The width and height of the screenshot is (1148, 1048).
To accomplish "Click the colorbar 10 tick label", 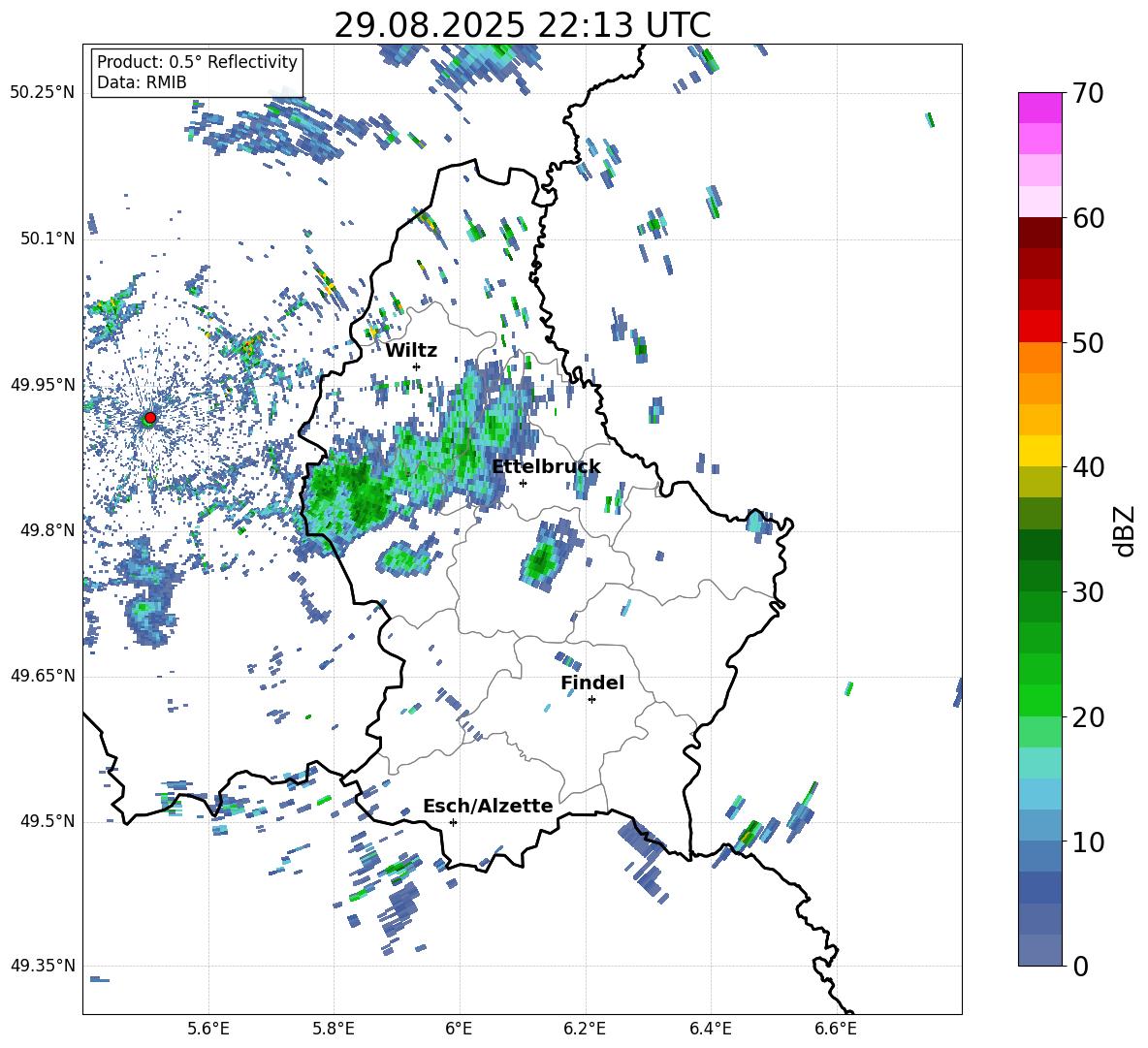I will pos(1088,842).
